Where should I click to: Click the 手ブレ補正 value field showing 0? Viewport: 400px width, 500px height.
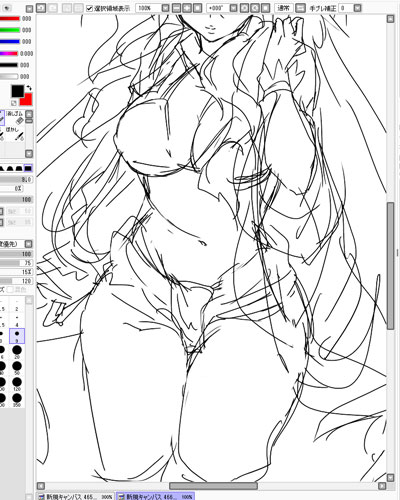point(346,8)
